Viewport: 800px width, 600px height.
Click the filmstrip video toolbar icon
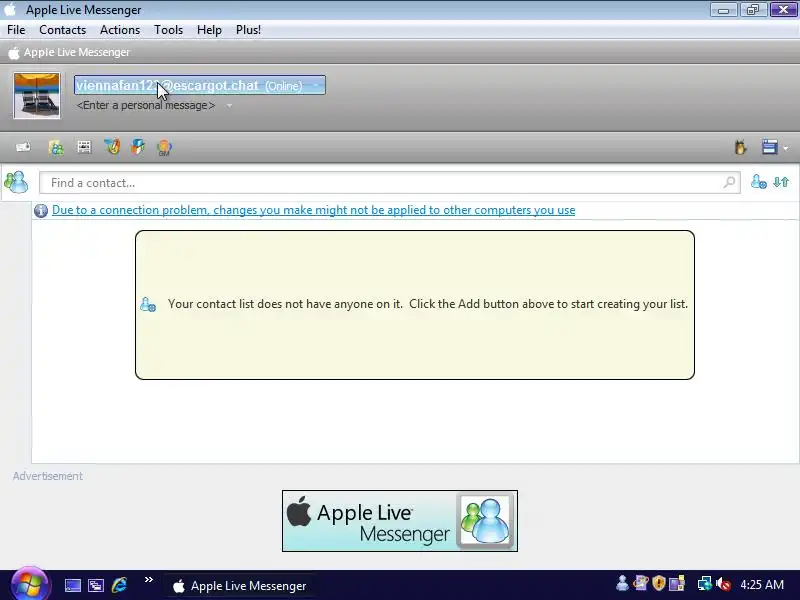tap(84, 147)
